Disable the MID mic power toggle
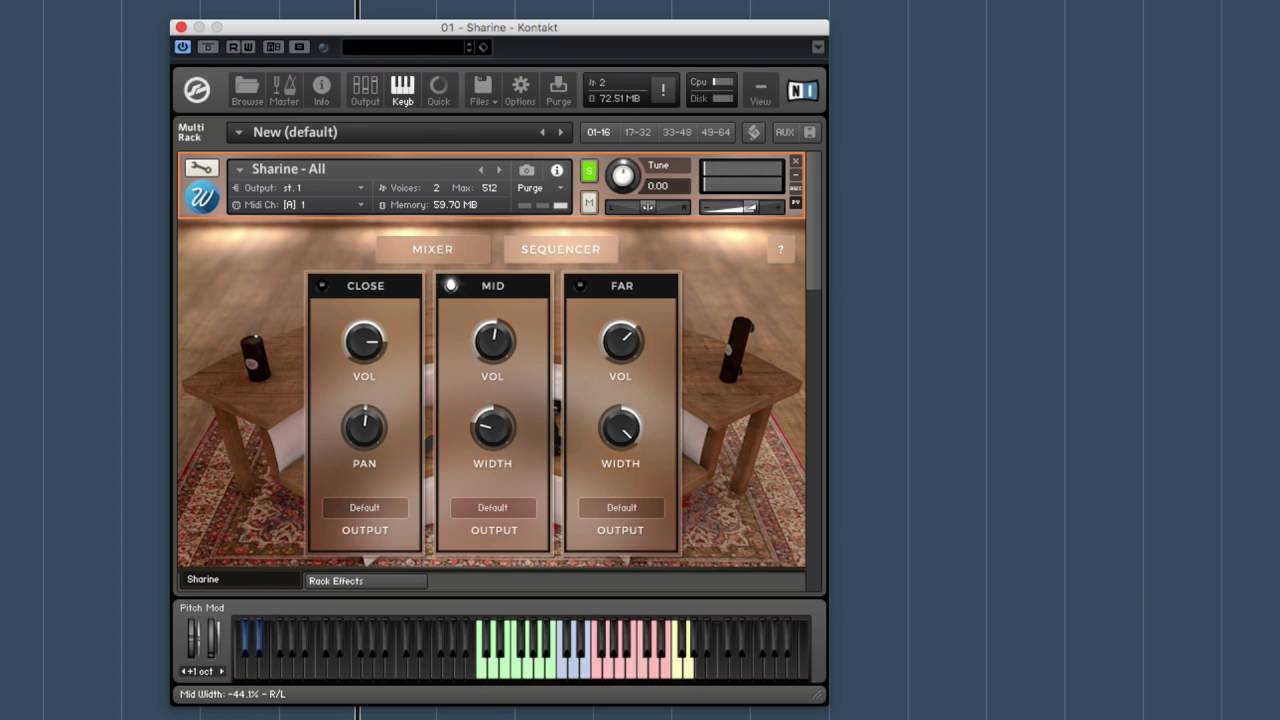 (451, 286)
